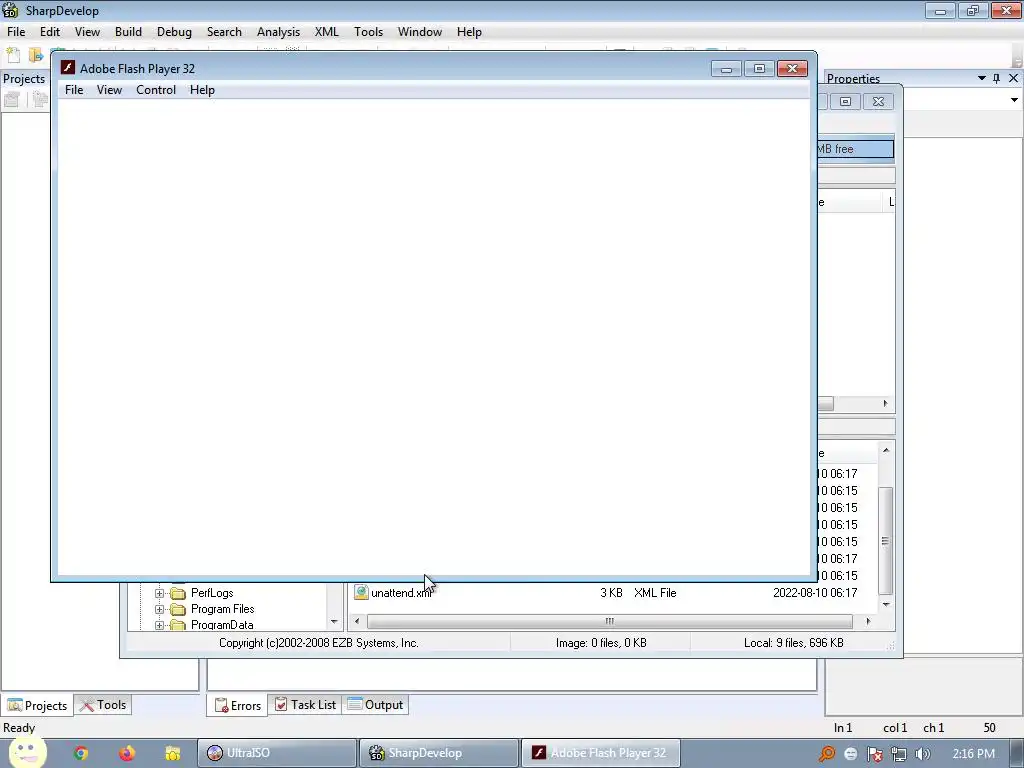Click the SharpDevelop title bar app icon

(x=10, y=10)
